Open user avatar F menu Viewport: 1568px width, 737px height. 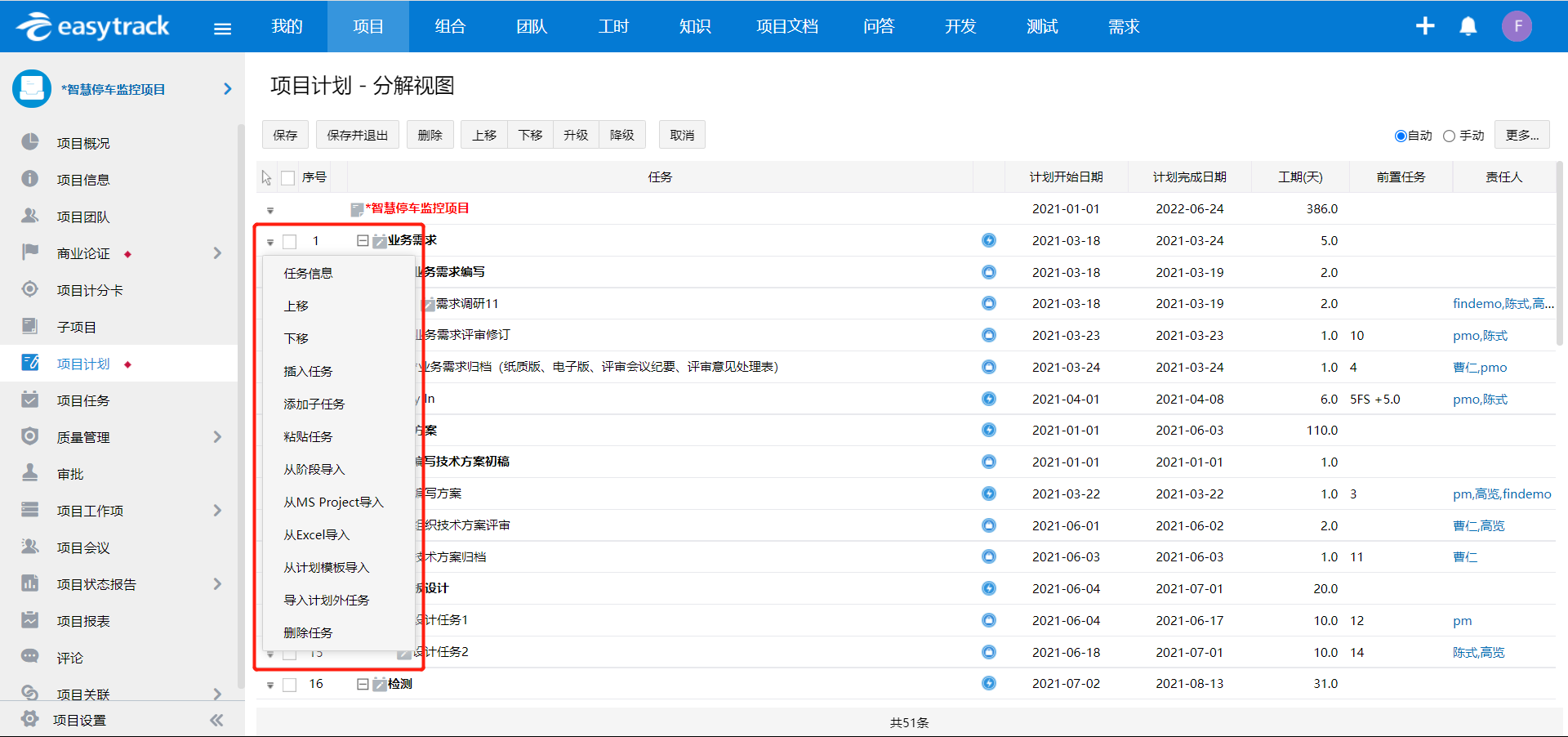(1517, 26)
